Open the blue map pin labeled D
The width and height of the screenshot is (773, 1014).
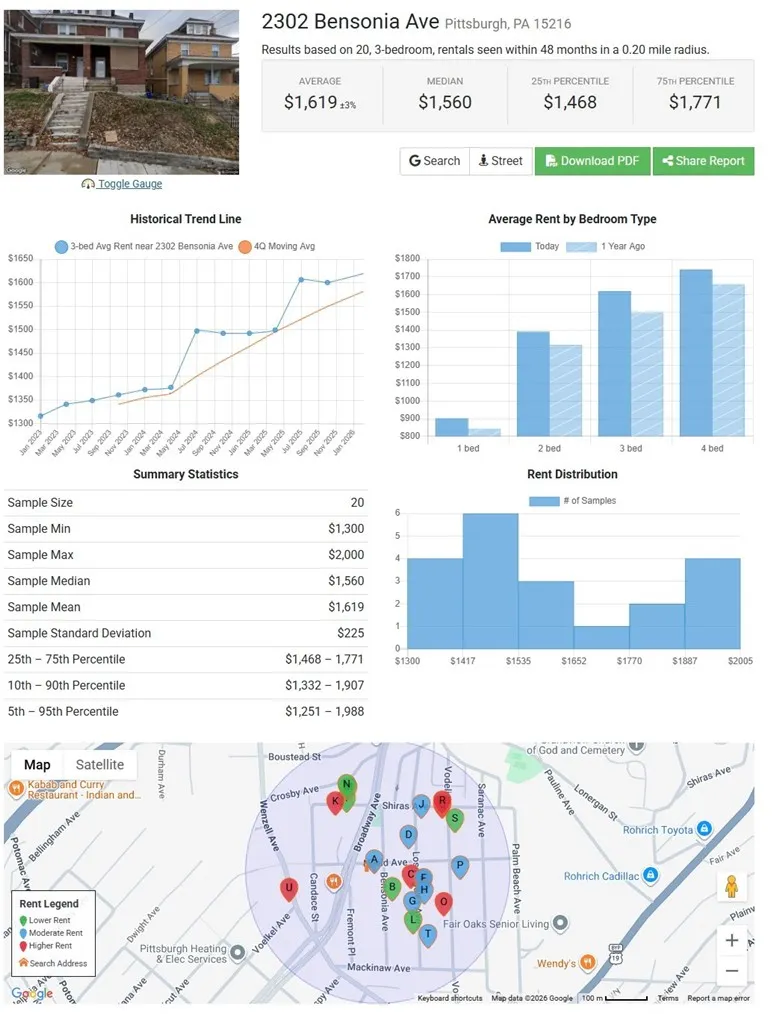408,836
